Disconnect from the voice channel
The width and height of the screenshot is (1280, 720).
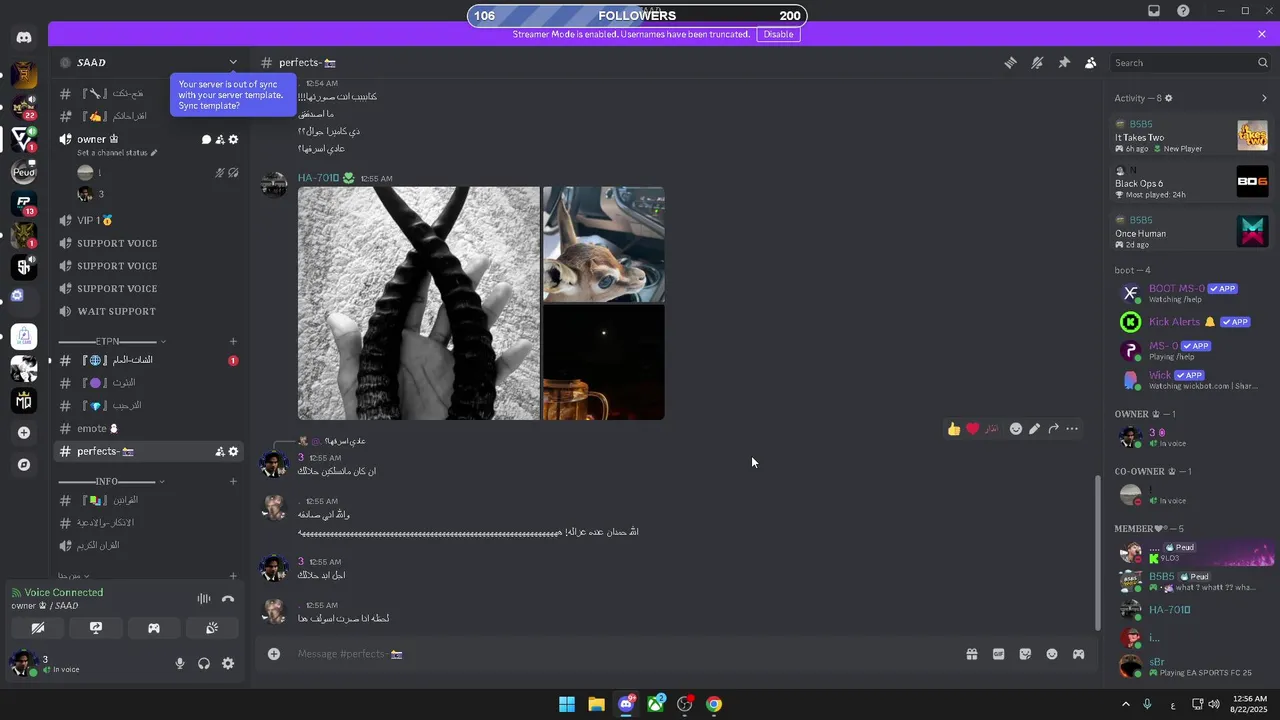(228, 599)
